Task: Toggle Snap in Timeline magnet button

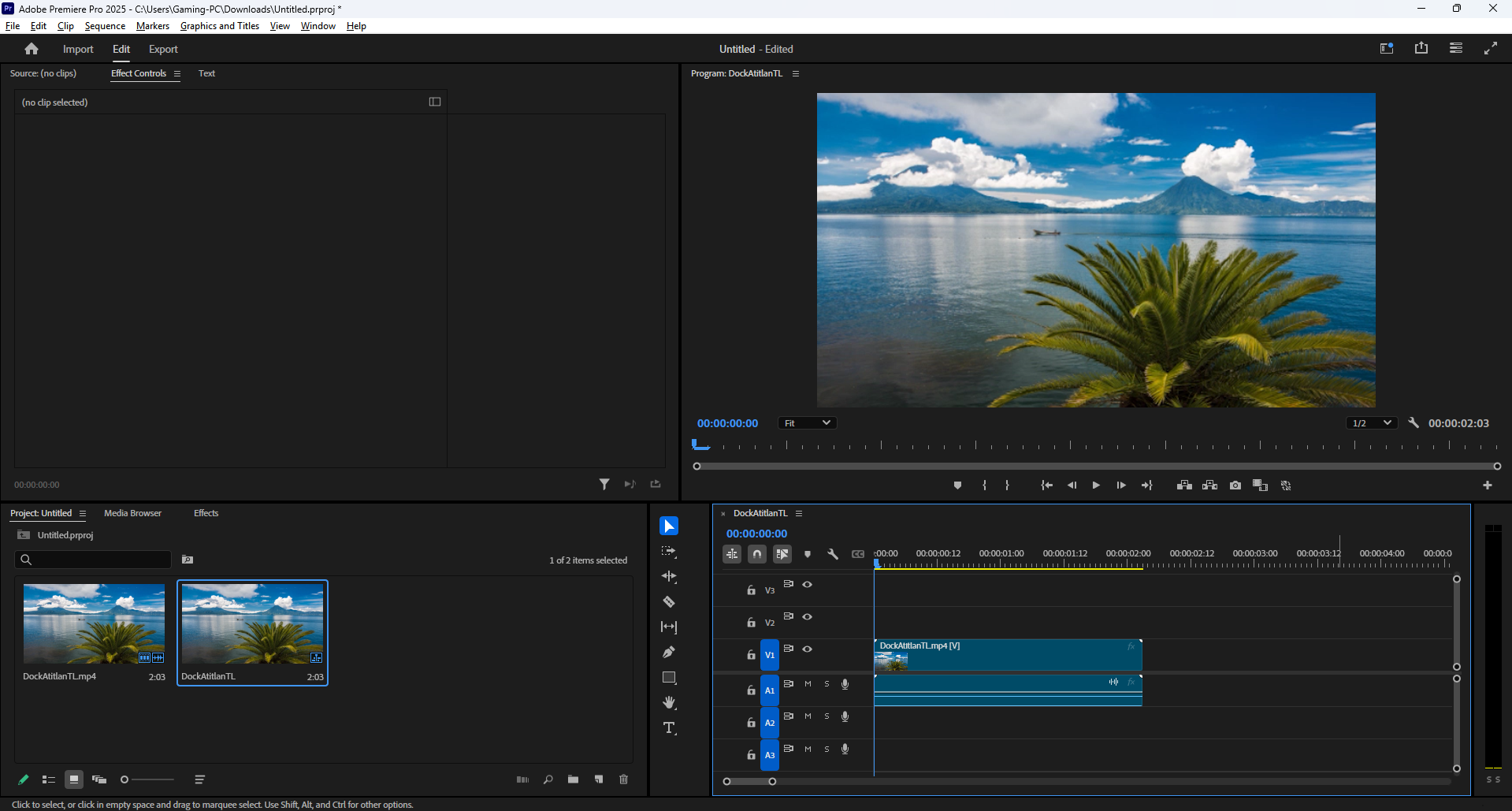Action: pos(757,554)
